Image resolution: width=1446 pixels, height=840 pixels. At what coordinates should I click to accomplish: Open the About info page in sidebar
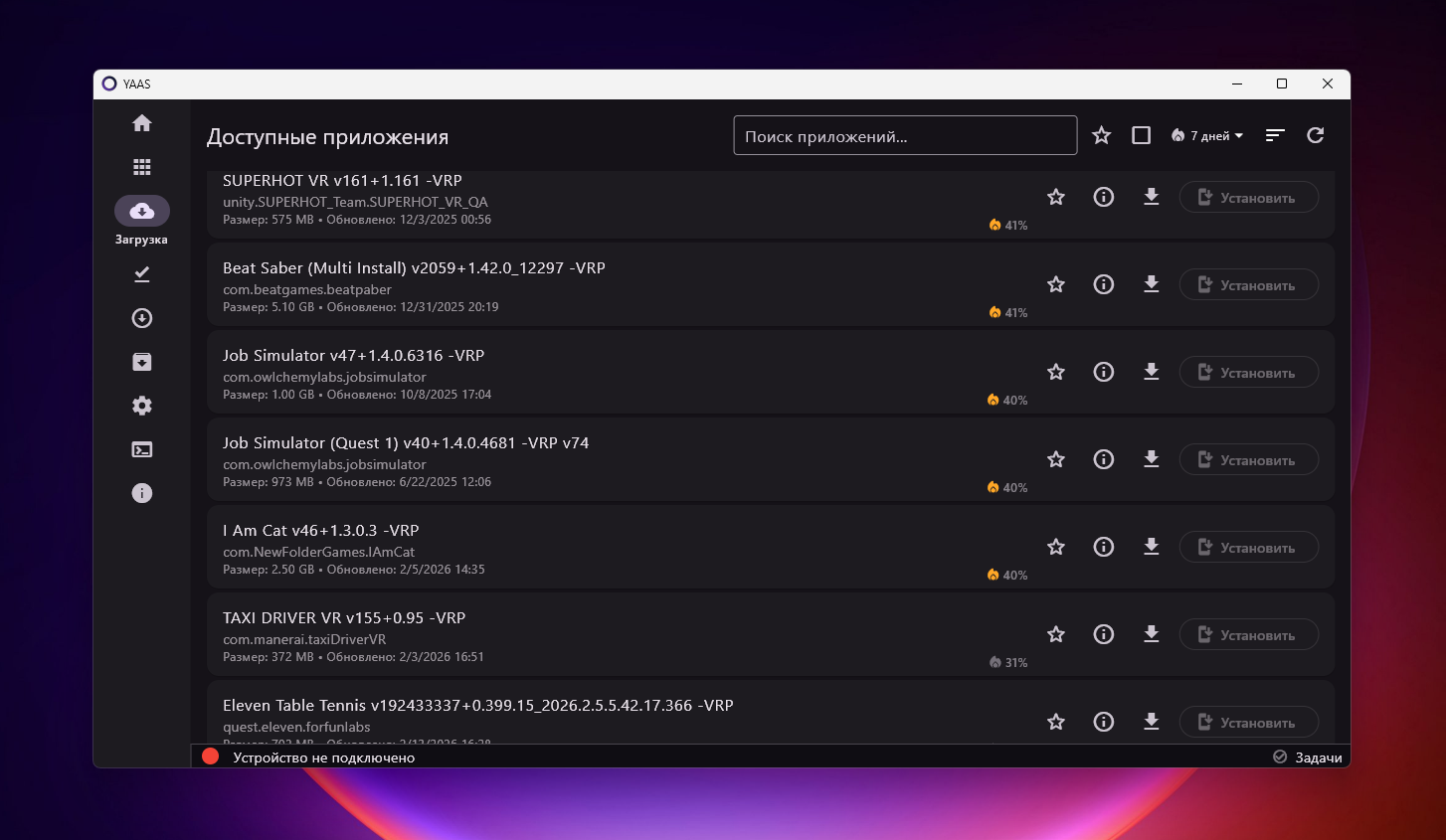142,493
